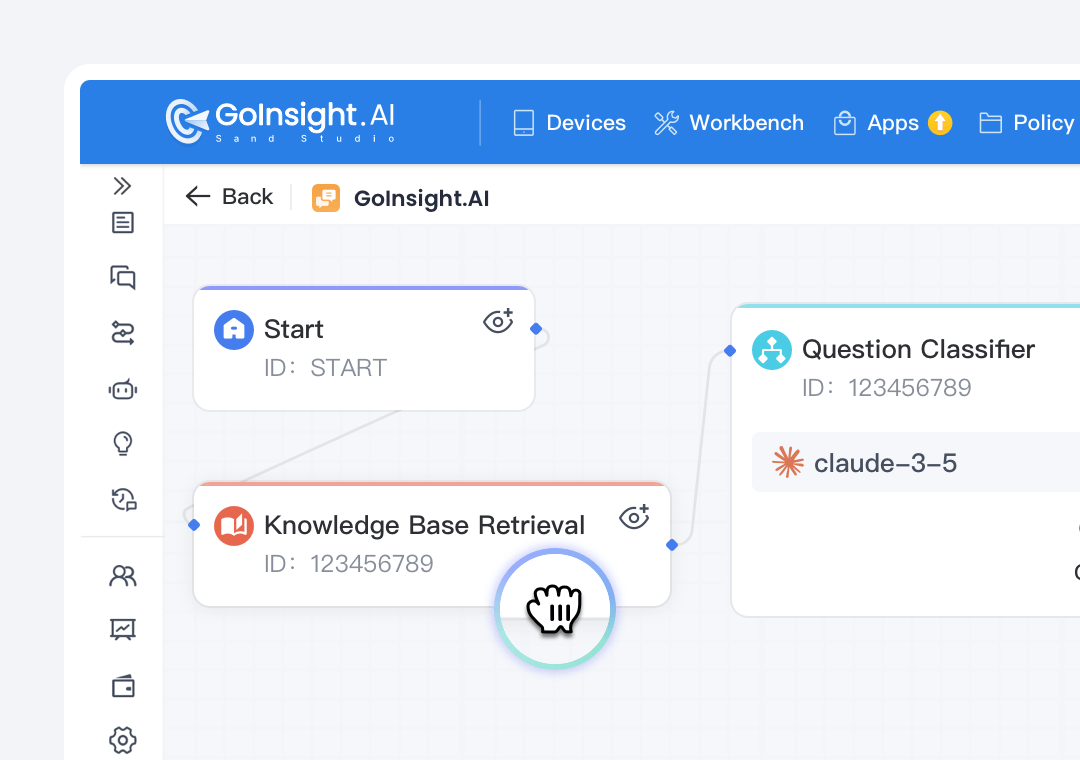
Task: Open the users group sidebar icon
Action: tap(123, 576)
